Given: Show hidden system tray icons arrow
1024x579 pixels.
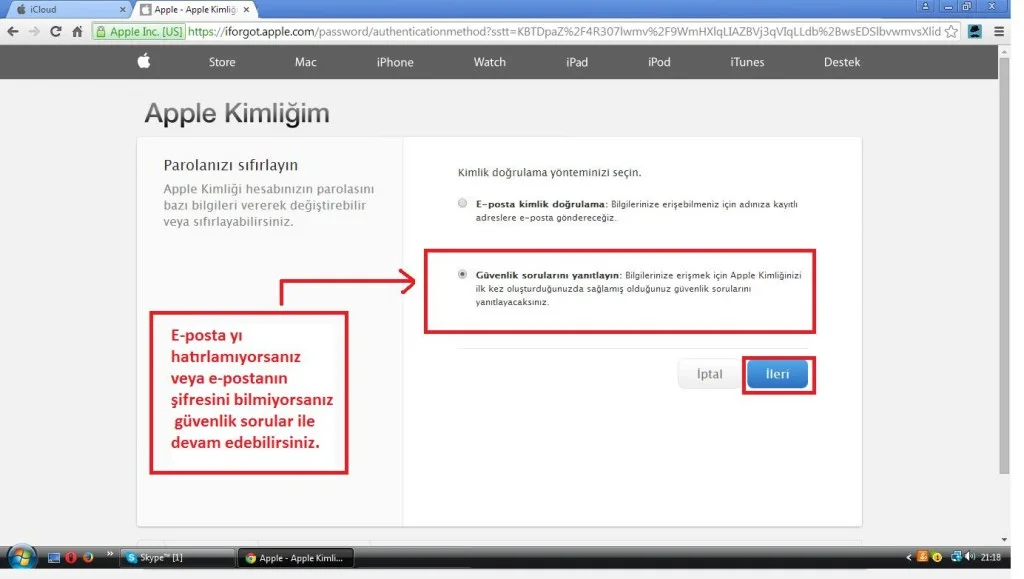Looking at the screenshot, I should (x=908, y=557).
